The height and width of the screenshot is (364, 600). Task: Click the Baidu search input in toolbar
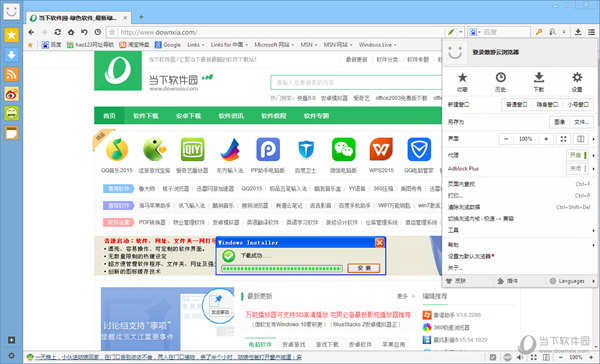[506, 32]
